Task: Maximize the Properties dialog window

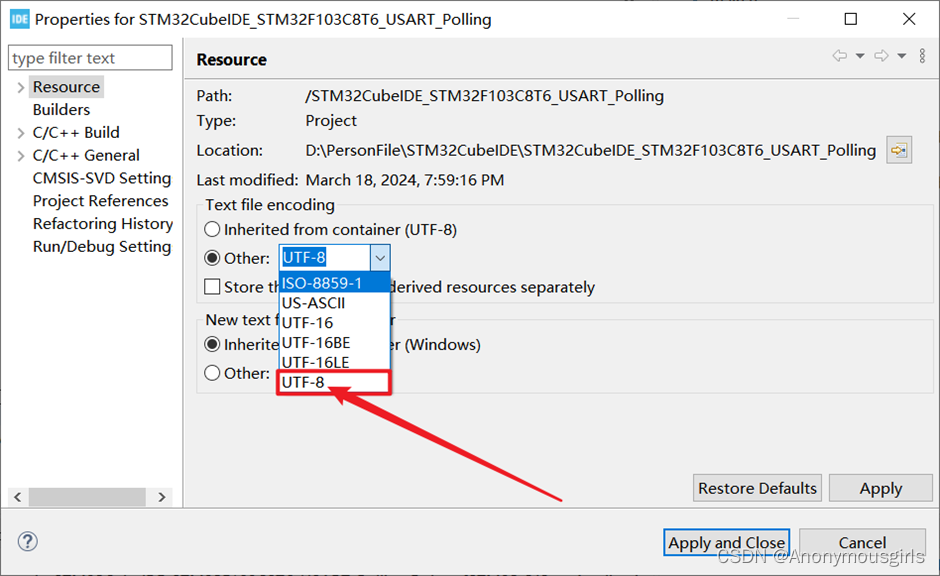Action: click(x=851, y=19)
